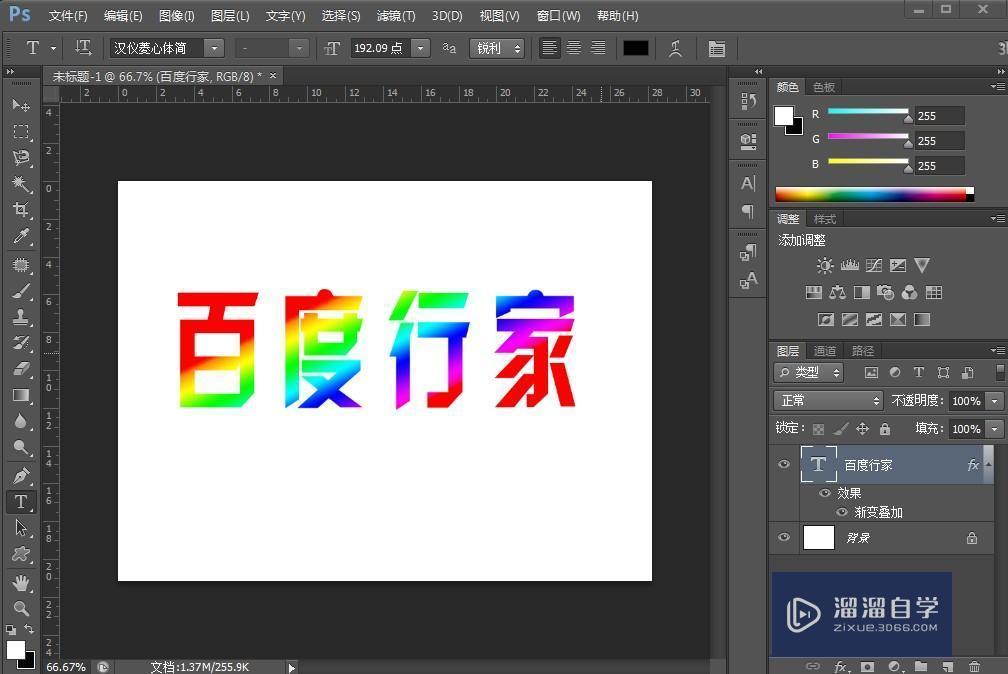The image size is (1008, 674).
Task: Open the font size dropdown 192.09 点
Action: (420, 48)
